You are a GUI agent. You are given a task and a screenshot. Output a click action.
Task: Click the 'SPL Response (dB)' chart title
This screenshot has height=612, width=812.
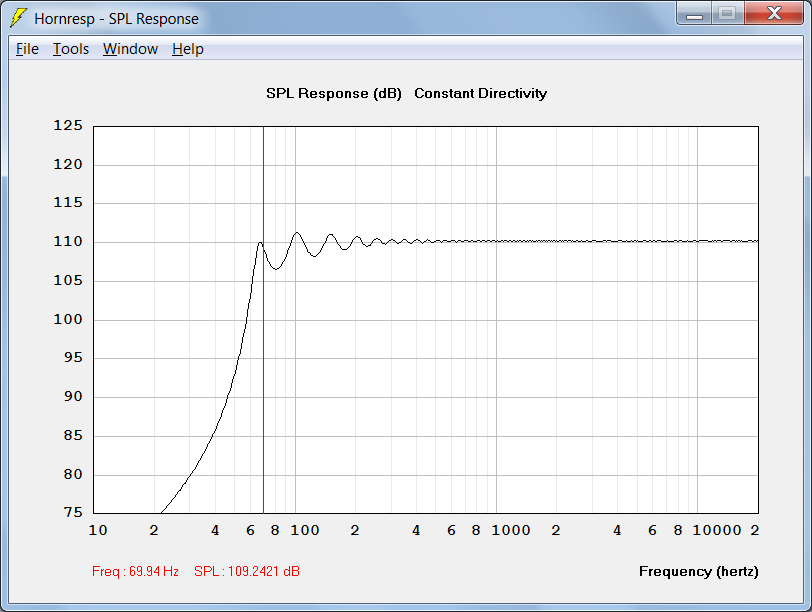click(x=334, y=94)
